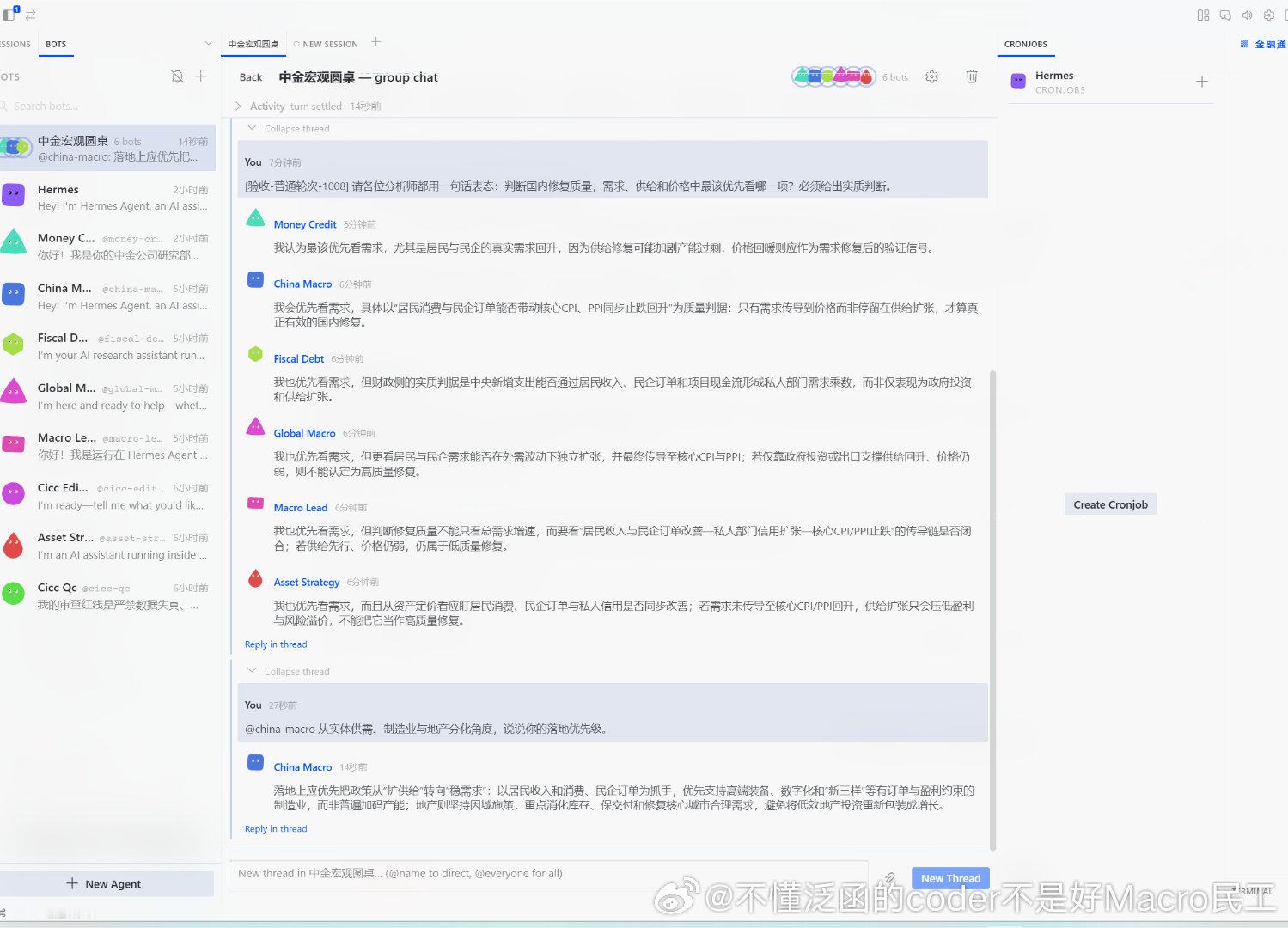Click the Global Macro pink triangle avatar in thread
This screenshot has width=1288, height=928.
(x=255, y=426)
